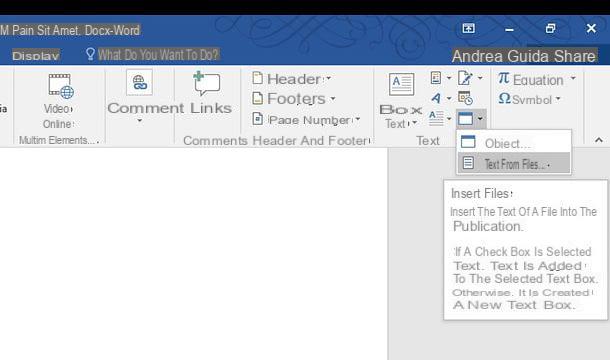The image size is (610, 360).
Task: Minimize the Word window
Action: coord(509,29)
